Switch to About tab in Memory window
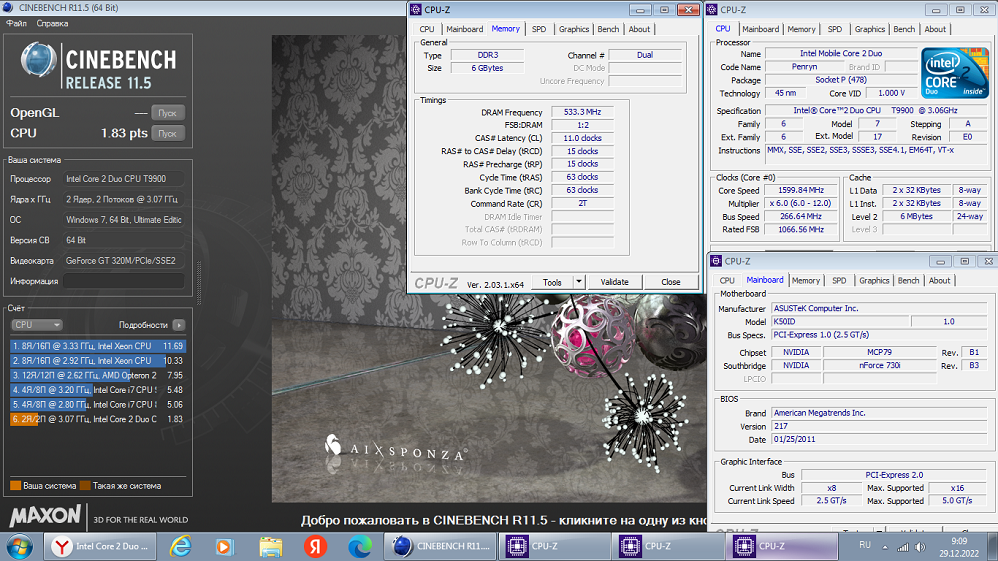 tap(639, 29)
